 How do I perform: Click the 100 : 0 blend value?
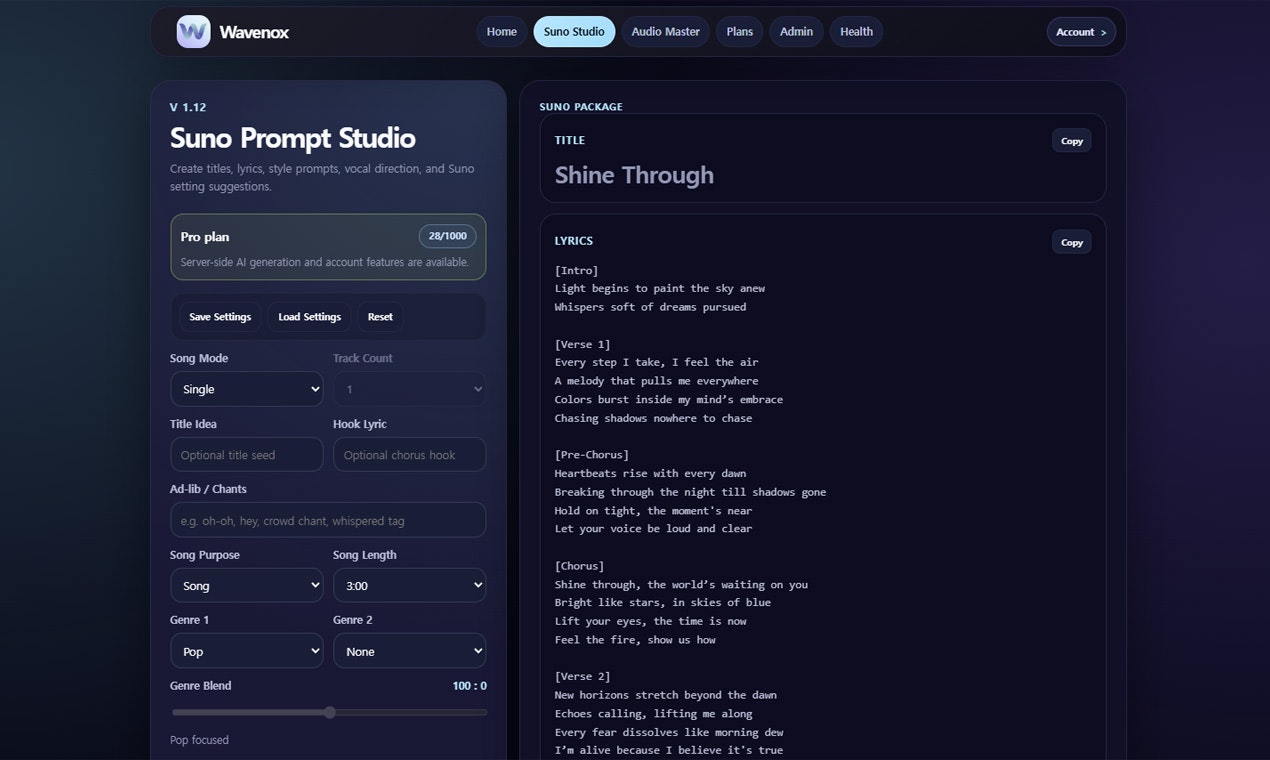[469, 686]
